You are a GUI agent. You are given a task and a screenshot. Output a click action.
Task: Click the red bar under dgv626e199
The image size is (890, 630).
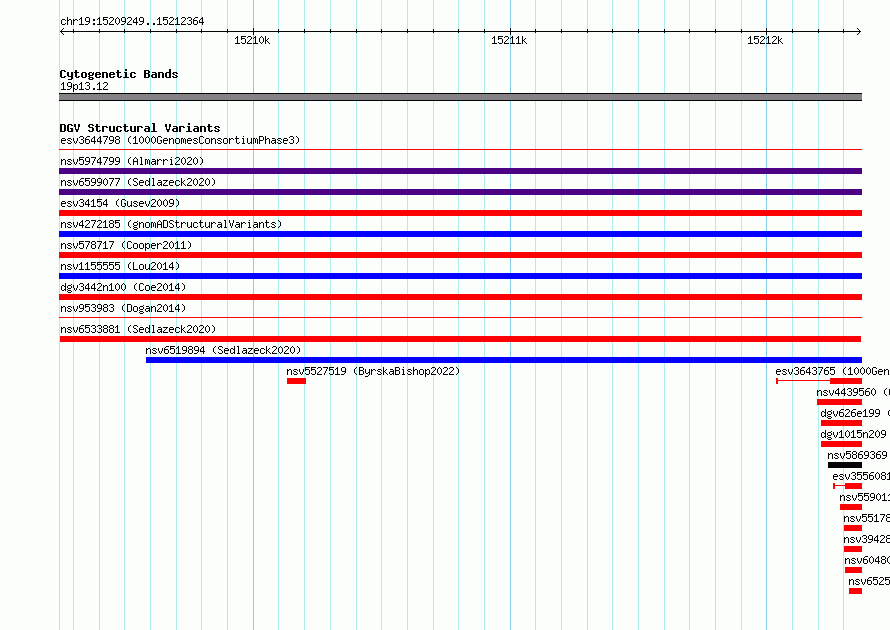pyautogui.click(x=841, y=423)
